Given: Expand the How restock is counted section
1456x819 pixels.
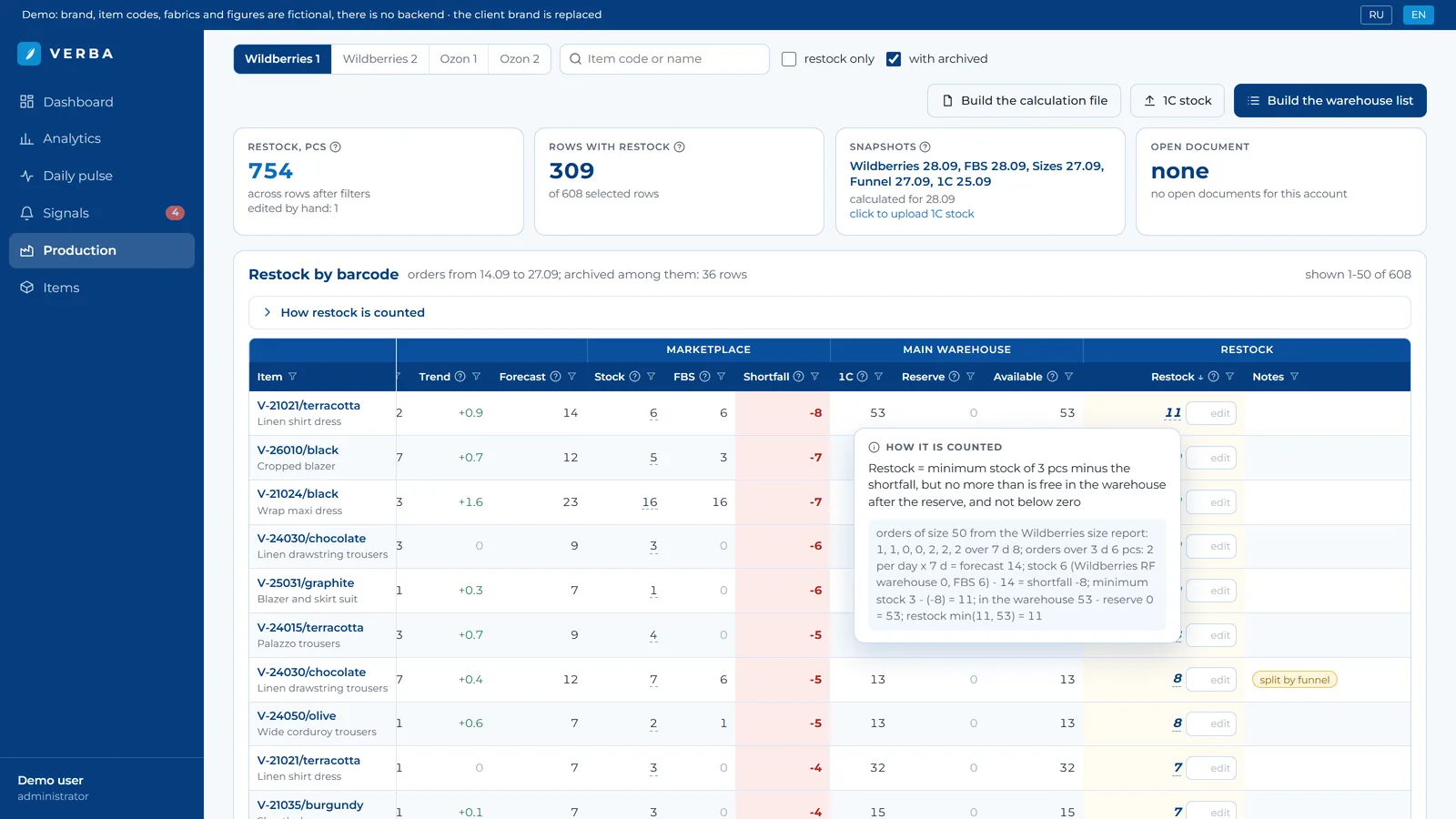Looking at the screenshot, I should pos(829,312).
